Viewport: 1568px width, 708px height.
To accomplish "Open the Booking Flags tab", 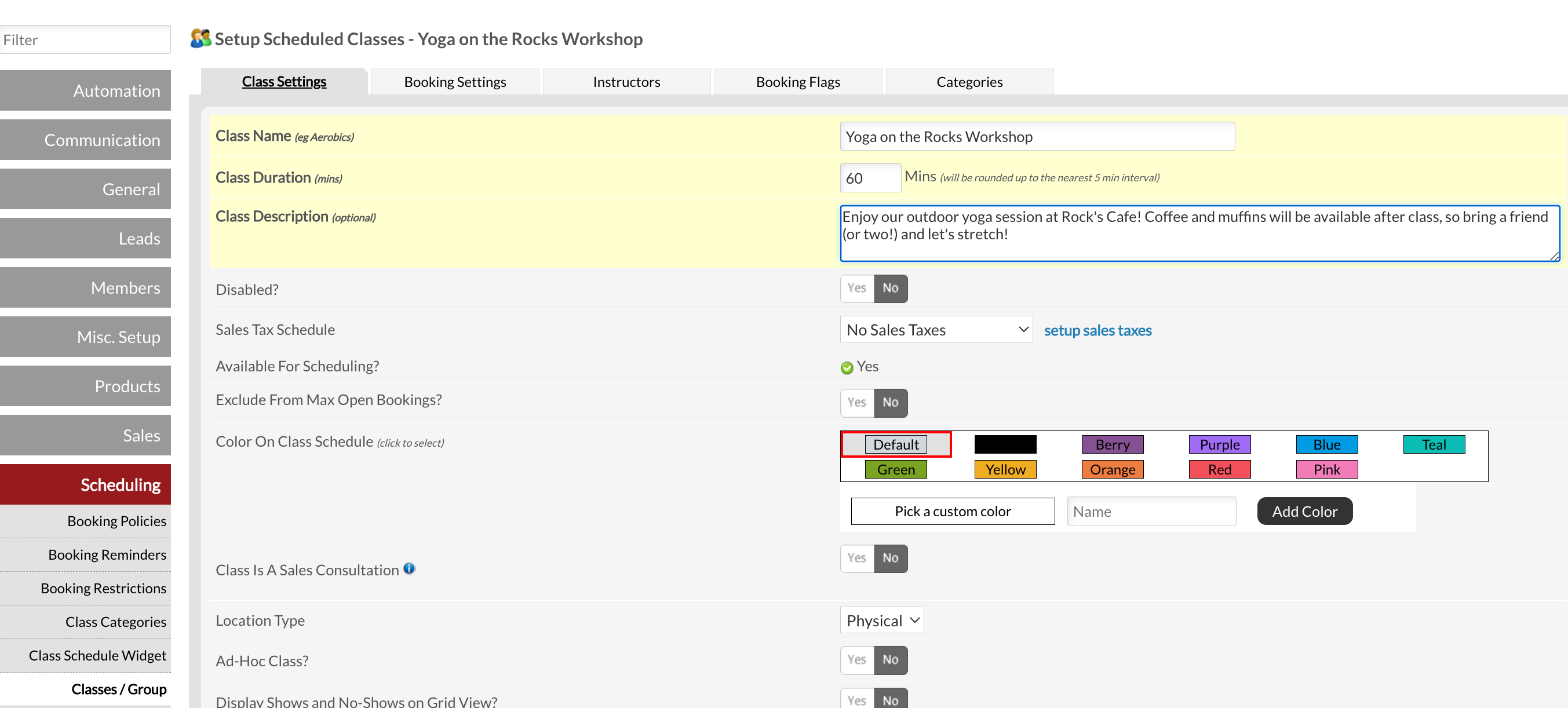I will [x=798, y=82].
